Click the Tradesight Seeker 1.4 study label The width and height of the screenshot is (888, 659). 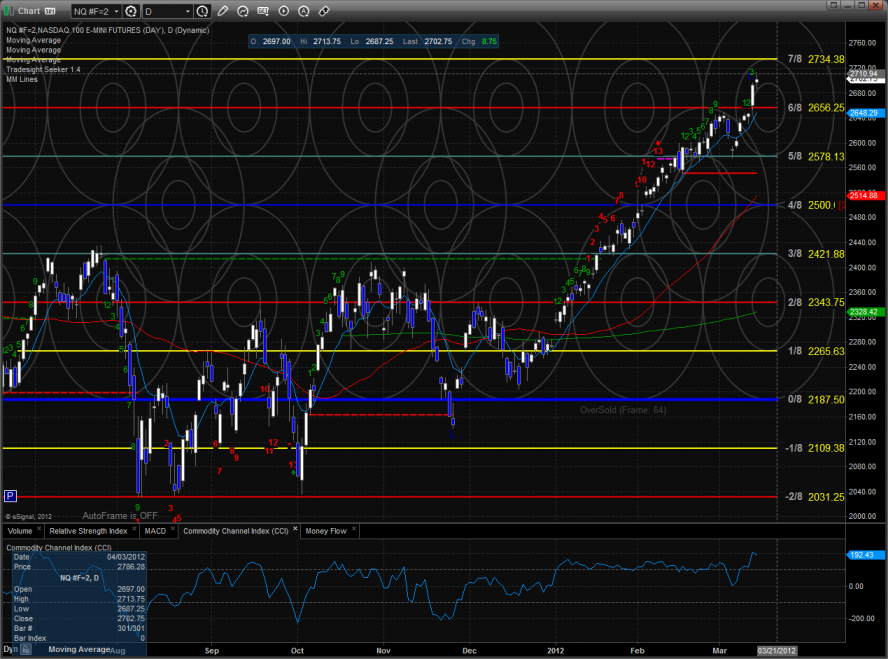pyautogui.click(x=43, y=69)
